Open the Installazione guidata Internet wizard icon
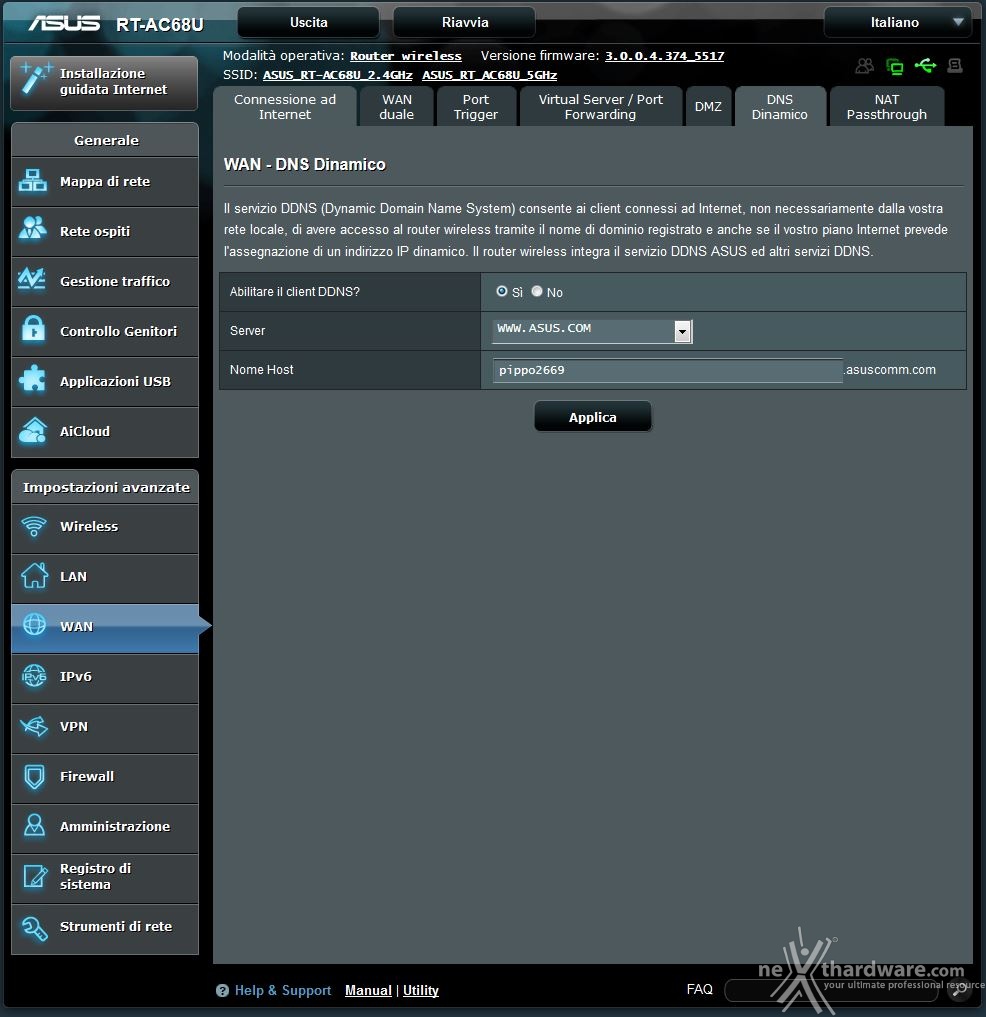 (35, 79)
